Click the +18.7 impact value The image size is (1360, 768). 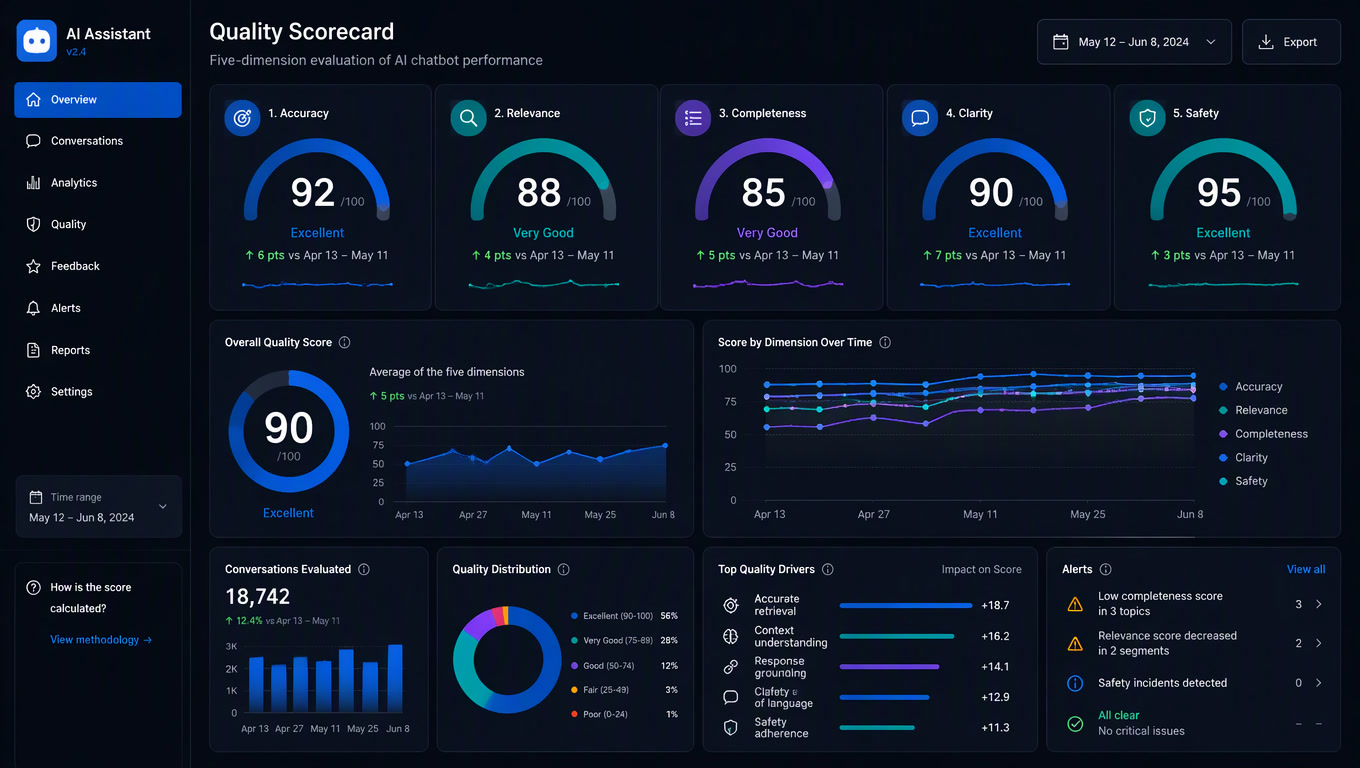coord(995,606)
